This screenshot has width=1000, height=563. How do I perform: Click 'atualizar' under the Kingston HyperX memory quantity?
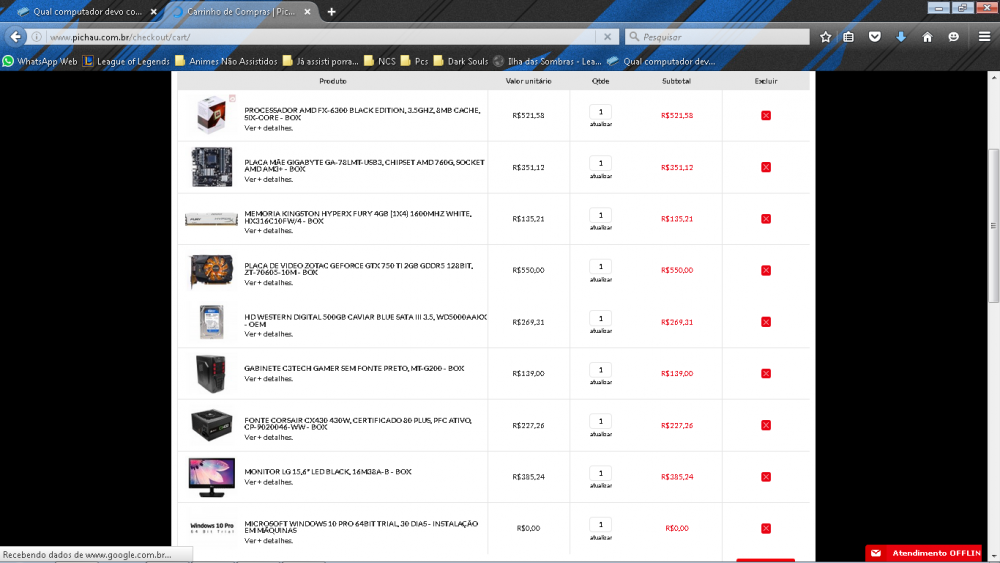pyautogui.click(x=600, y=227)
